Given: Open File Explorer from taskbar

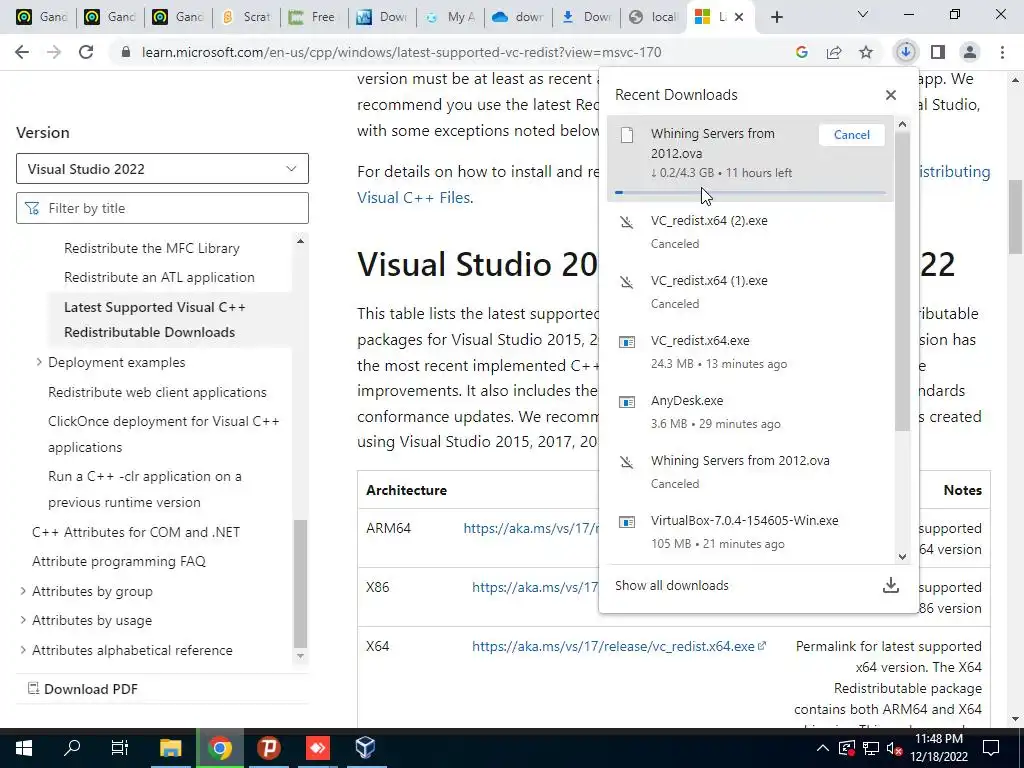Looking at the screenshot, I should (170, 748).
